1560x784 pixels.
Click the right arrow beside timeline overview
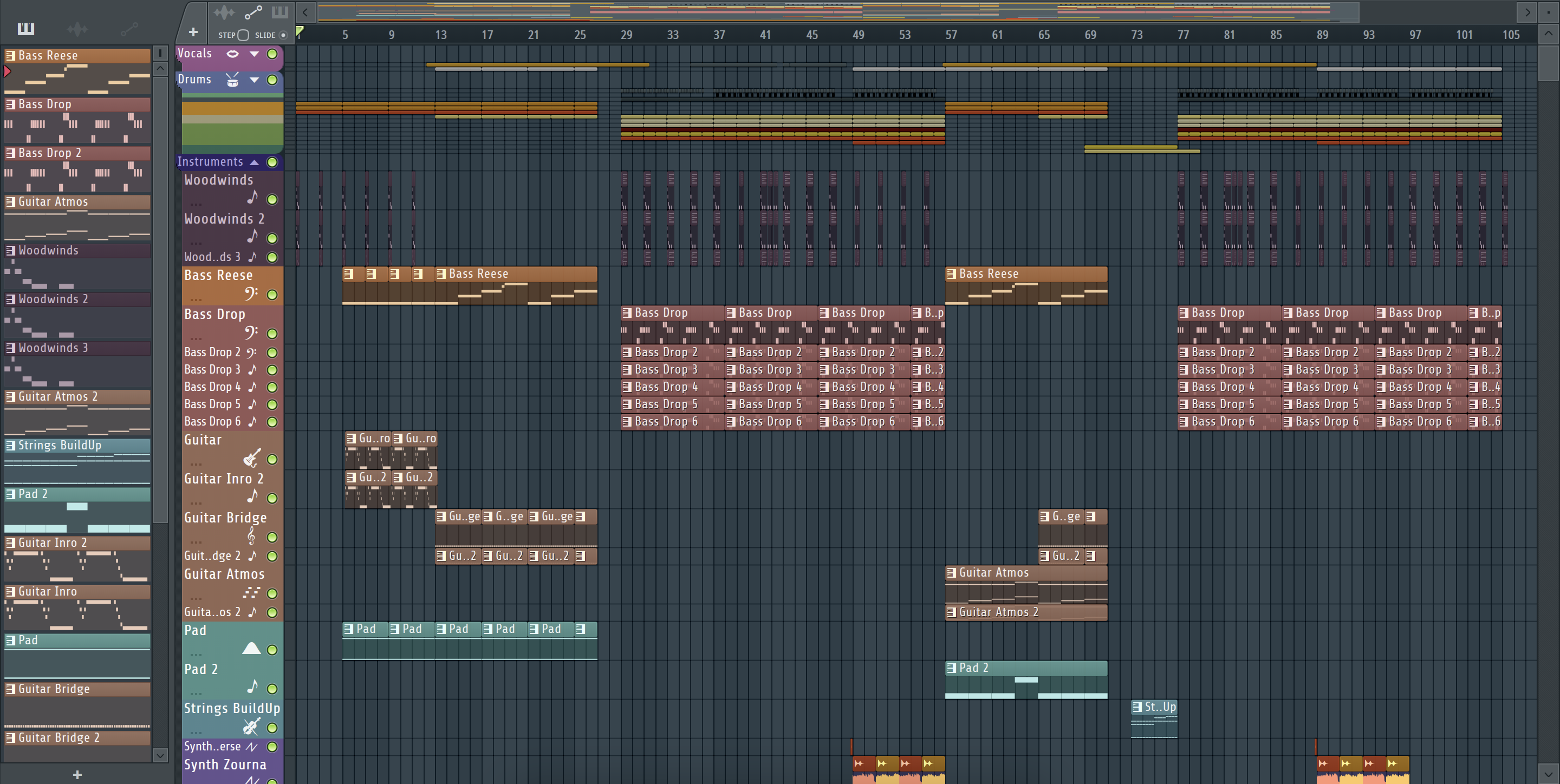pyautogui.click(x=1527, y=12)
